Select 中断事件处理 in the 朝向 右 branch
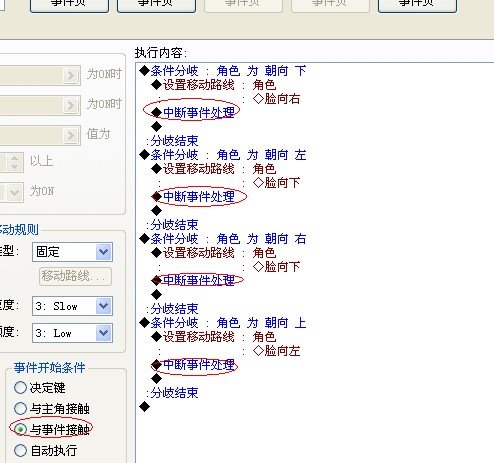 193,281
